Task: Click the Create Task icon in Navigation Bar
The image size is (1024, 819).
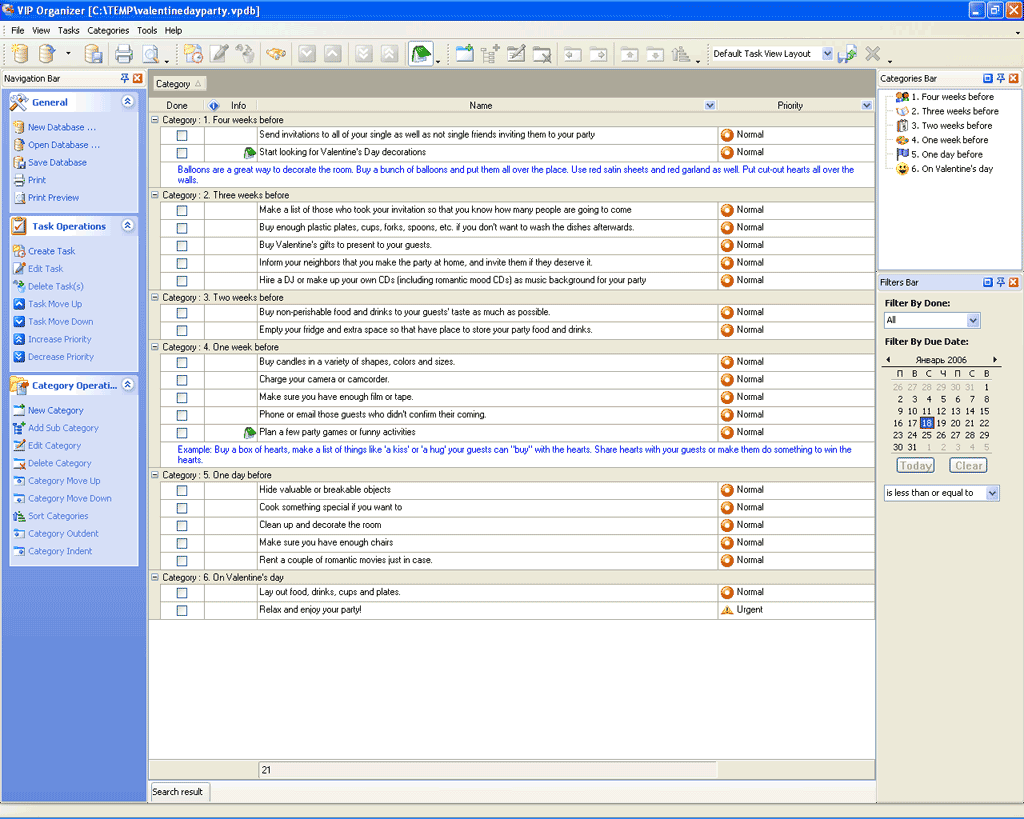Action: click(19, 251)
